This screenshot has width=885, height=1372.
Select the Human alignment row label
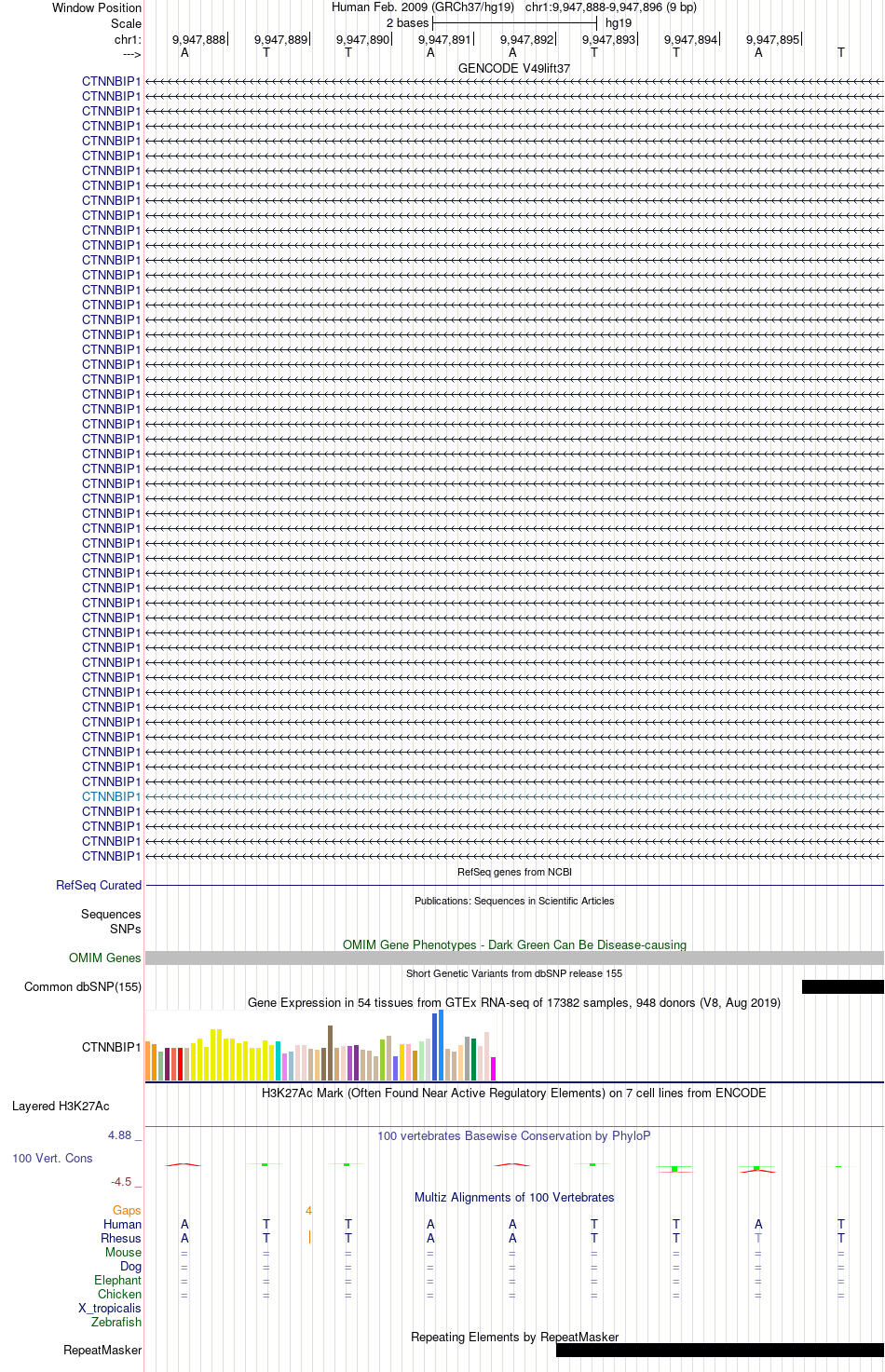pos(122,1225)
